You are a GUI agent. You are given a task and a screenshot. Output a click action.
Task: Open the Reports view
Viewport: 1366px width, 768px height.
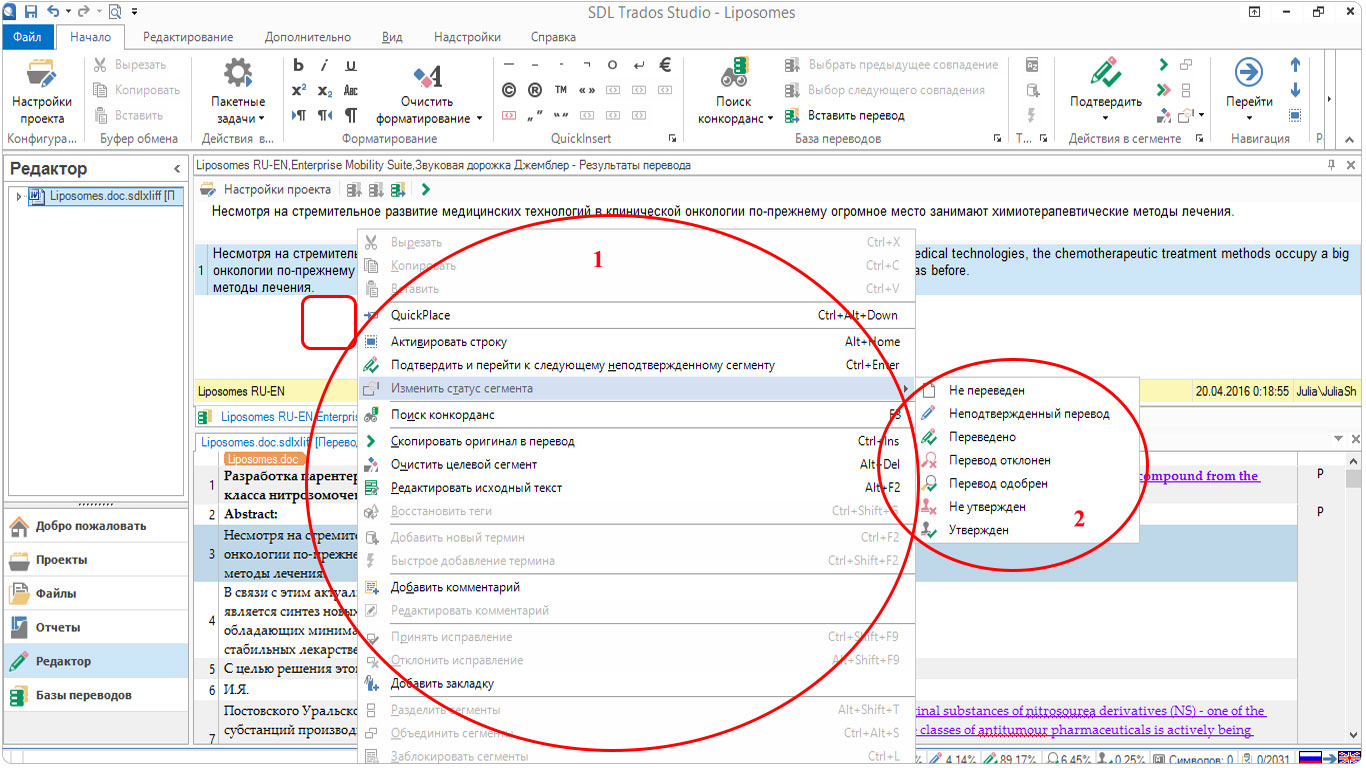[x=95, y=628]
